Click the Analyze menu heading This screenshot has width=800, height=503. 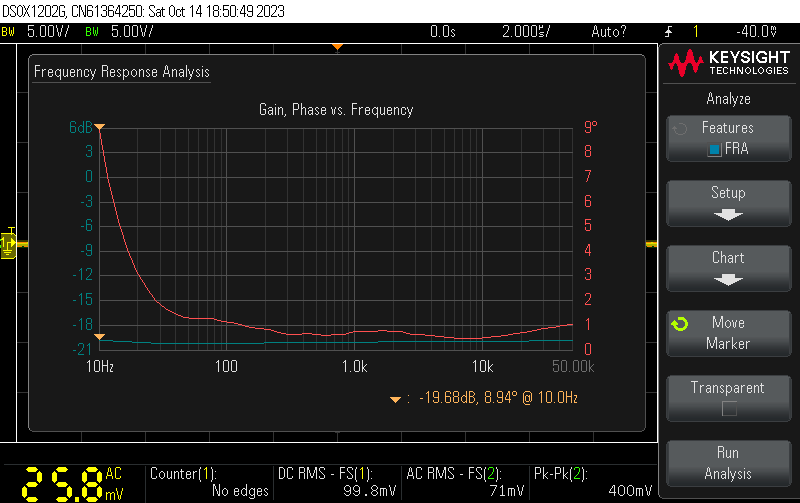(x=728, y=98)
